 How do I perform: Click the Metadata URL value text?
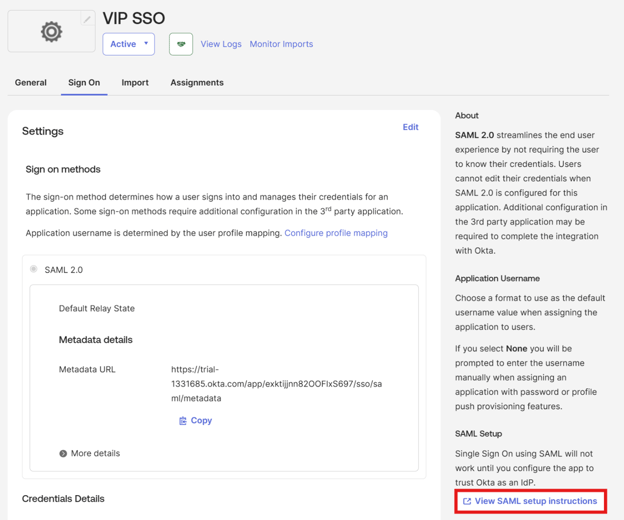pos(277,384)
